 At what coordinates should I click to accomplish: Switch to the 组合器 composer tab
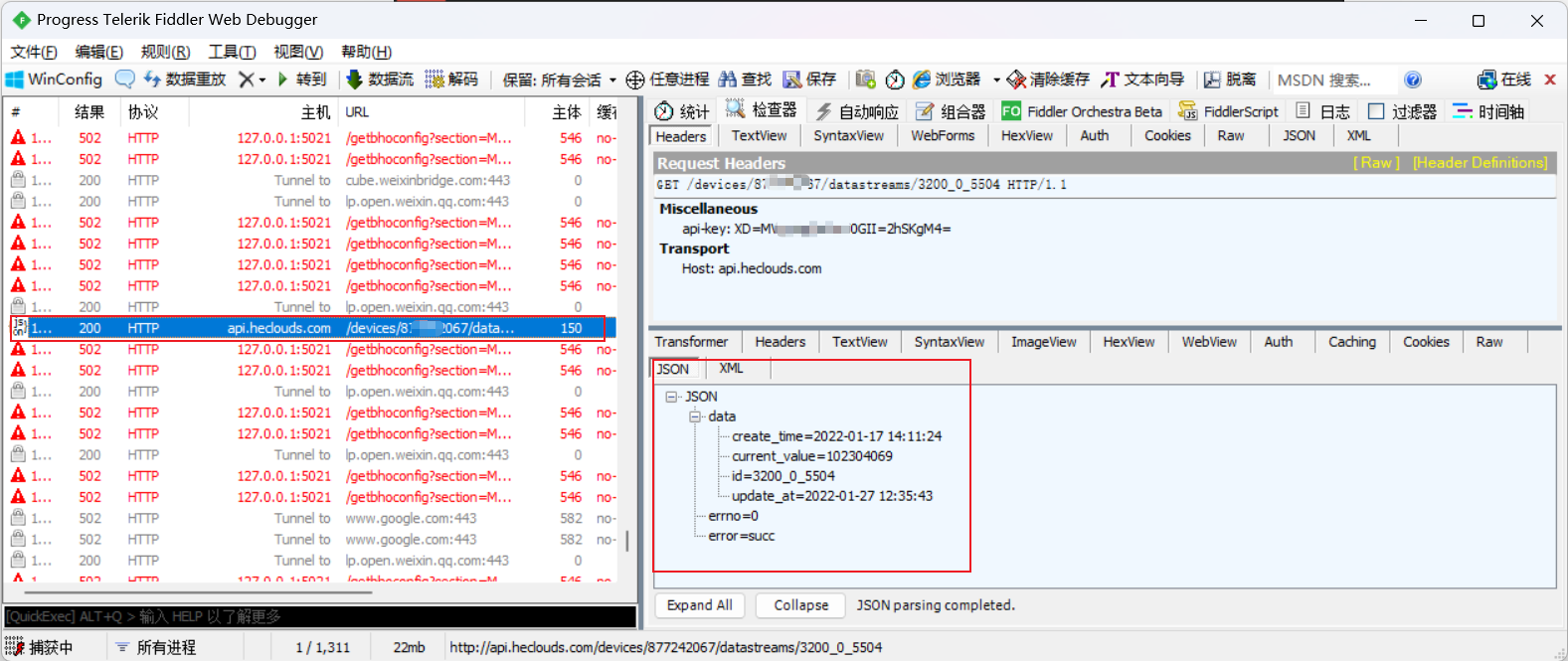click(951, 111)
